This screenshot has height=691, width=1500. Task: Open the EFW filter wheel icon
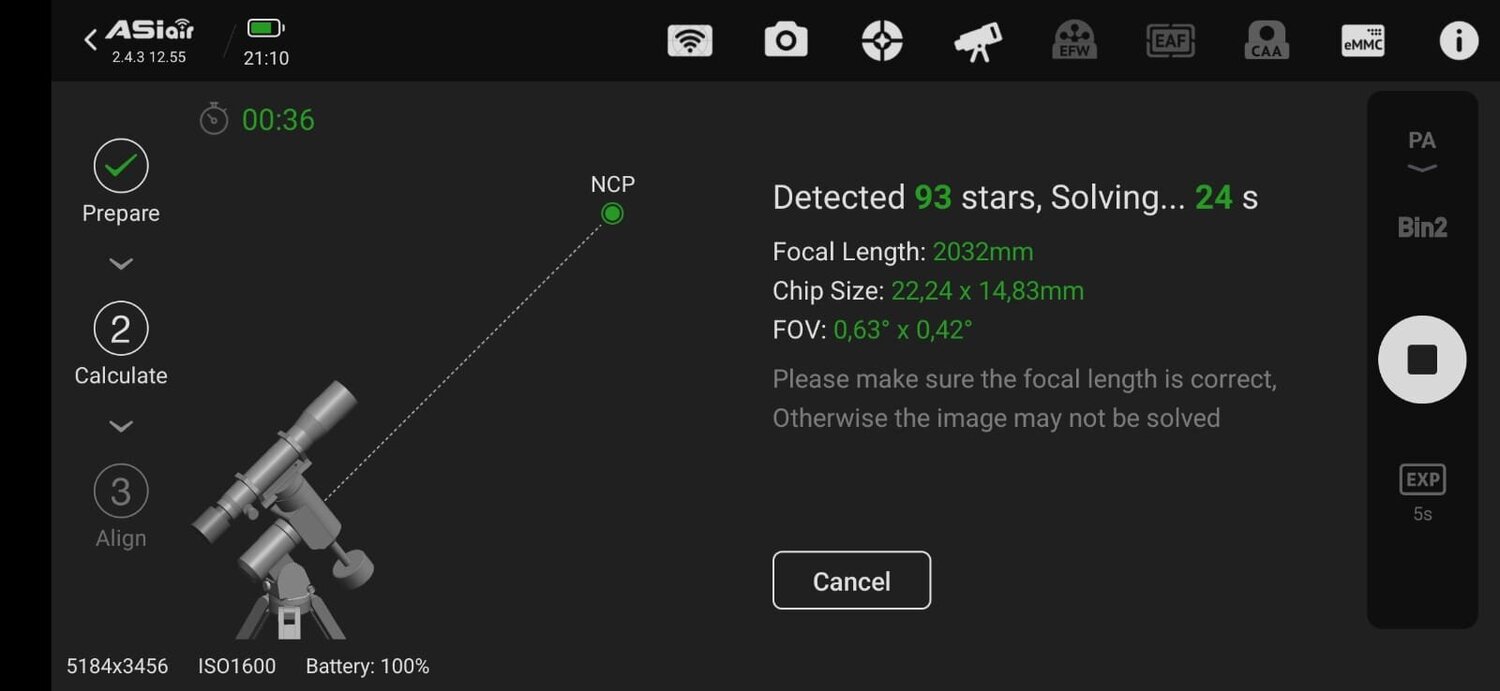pos(1074,41)
